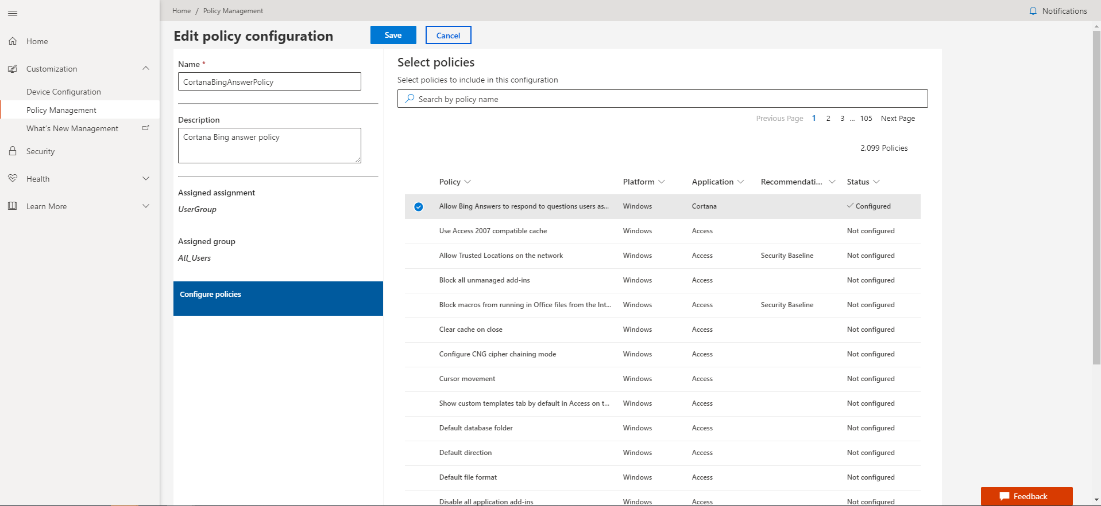Image resolution: width=1101 pixels, height=506 pixels.
Task: Click the external link icon beside What's New Management
Action: (x=146, y=128)
